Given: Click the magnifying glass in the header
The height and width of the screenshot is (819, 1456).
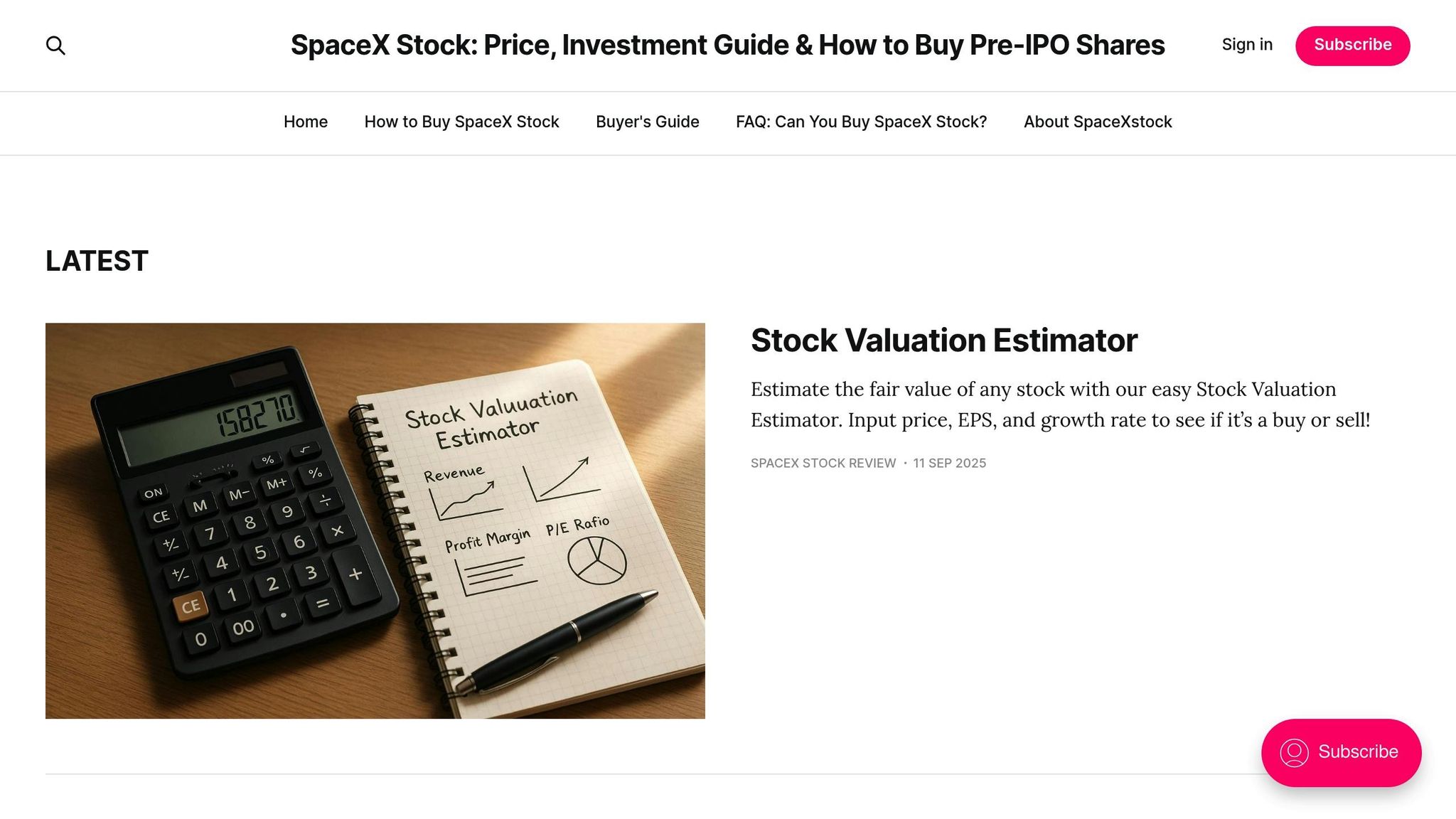Looking at the screenshot, I should pos(55,45).
